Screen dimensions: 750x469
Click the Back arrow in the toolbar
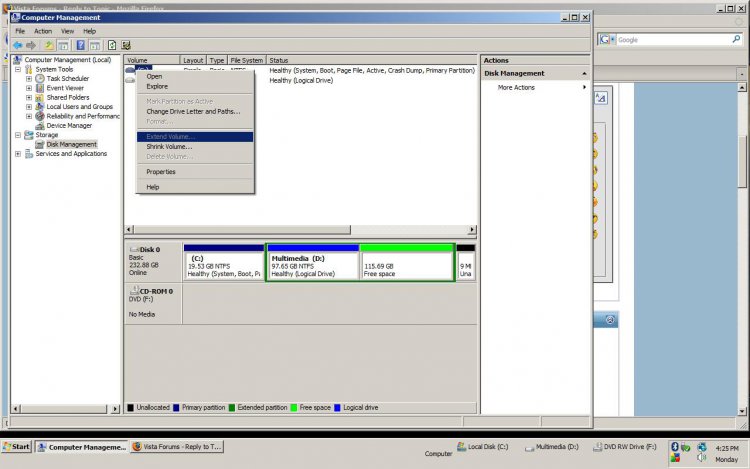coord(18,45)
